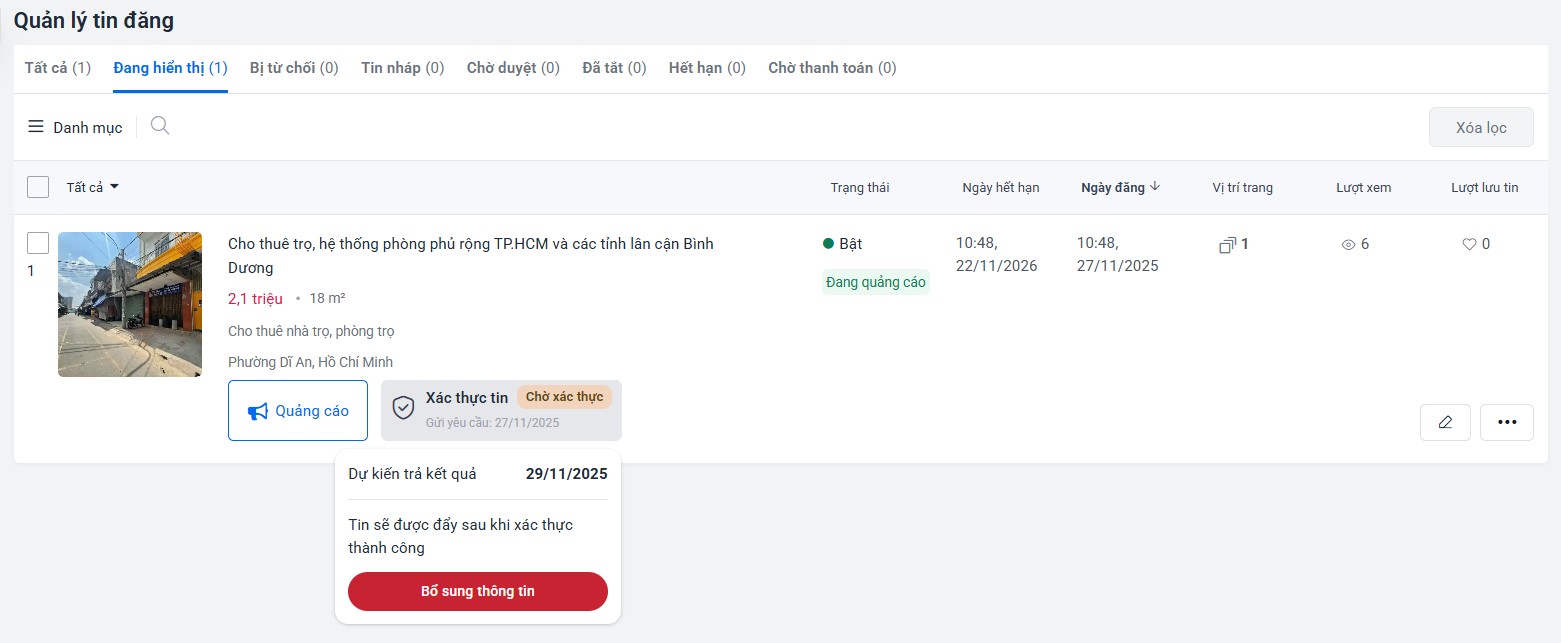1561x643 pixels.
Task: Tick the select-all header checkbox
Action: click(38, 187)
